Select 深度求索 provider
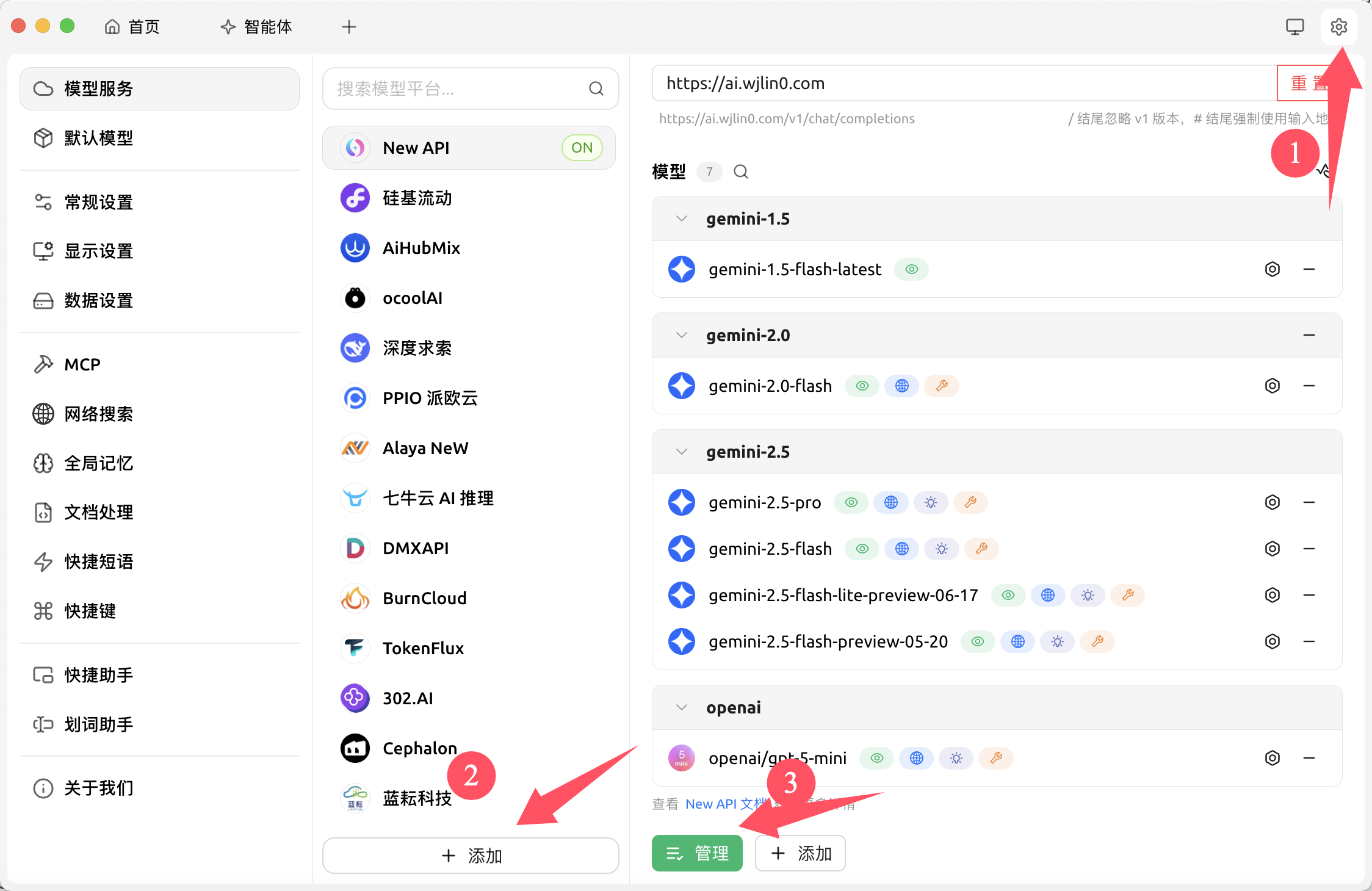Image resolution: width=1372 pixels, height=891 pixels. [x=469, y=348]
